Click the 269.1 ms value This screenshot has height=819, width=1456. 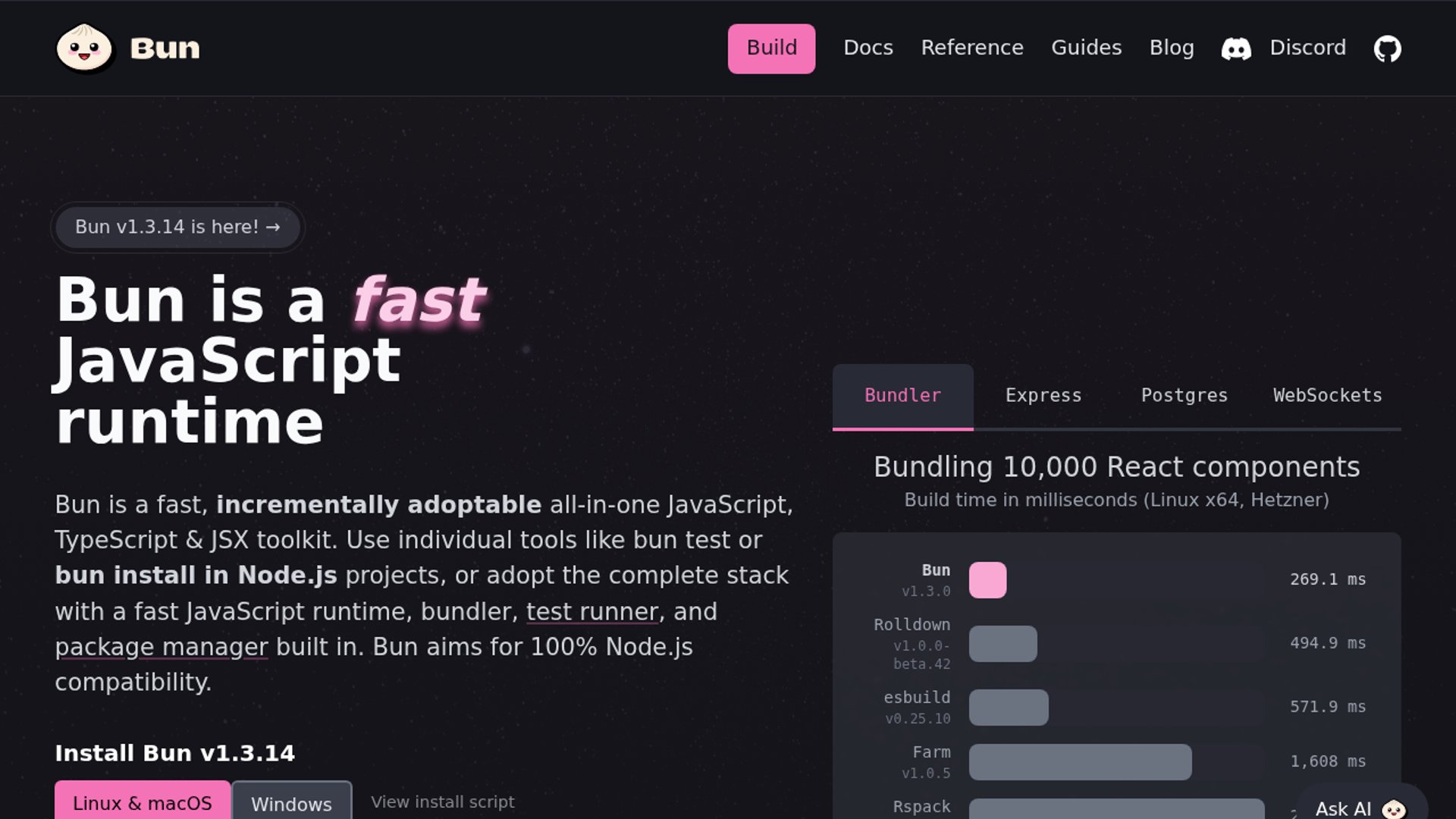1328,579
